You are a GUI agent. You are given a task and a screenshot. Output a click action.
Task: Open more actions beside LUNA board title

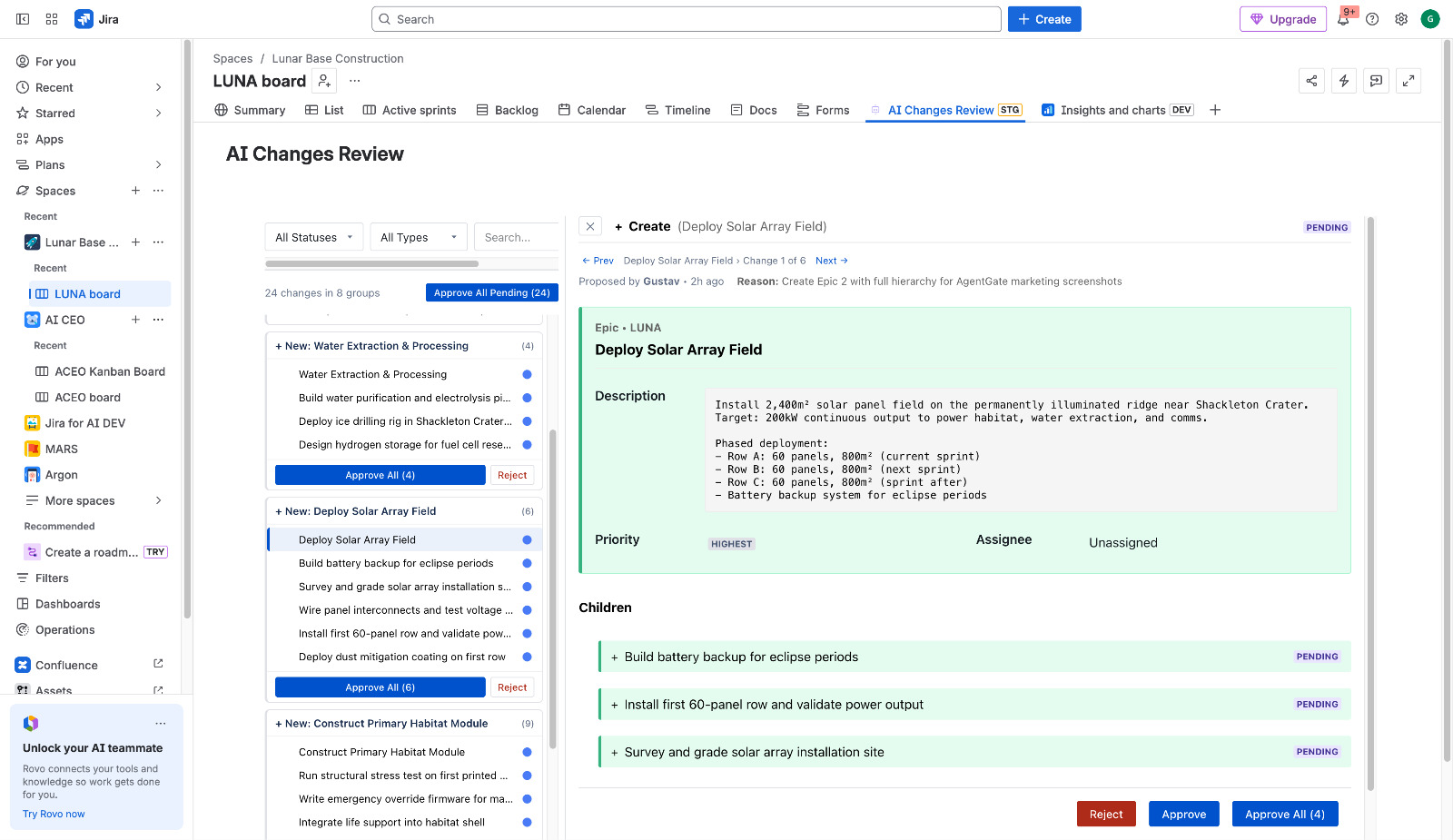click(355, 81)
